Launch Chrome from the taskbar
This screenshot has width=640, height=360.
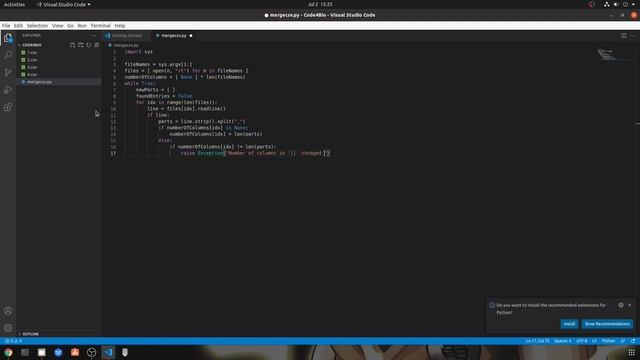tap(8, 352)
